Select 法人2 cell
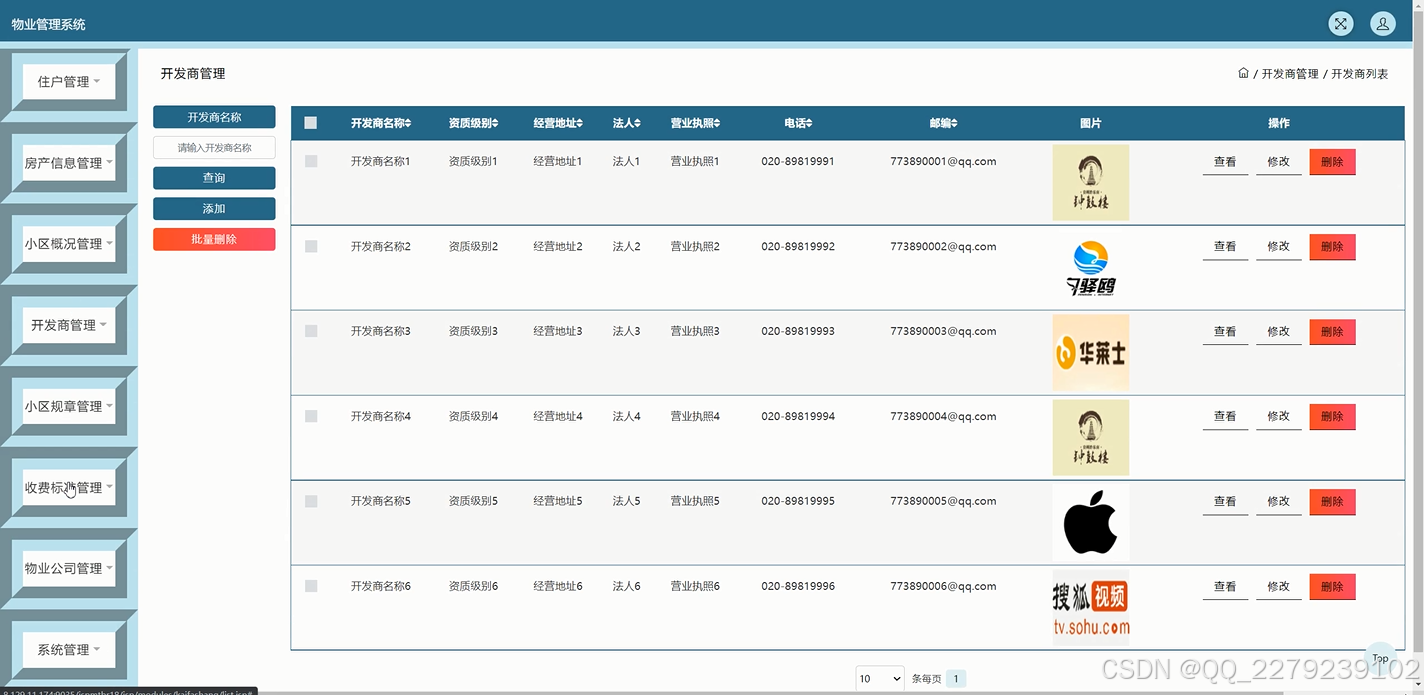Image resolution: width=1424 pixels, height=695 pixels. (626, 246)
